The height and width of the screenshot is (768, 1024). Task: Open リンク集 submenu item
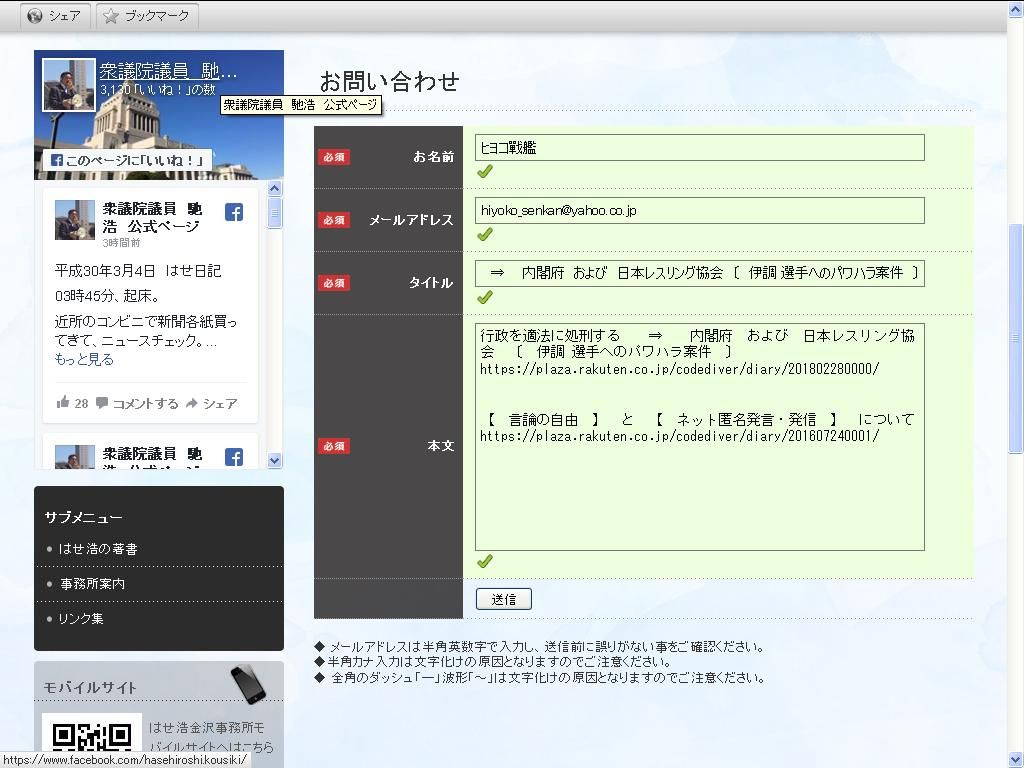[x=81, y=619]
